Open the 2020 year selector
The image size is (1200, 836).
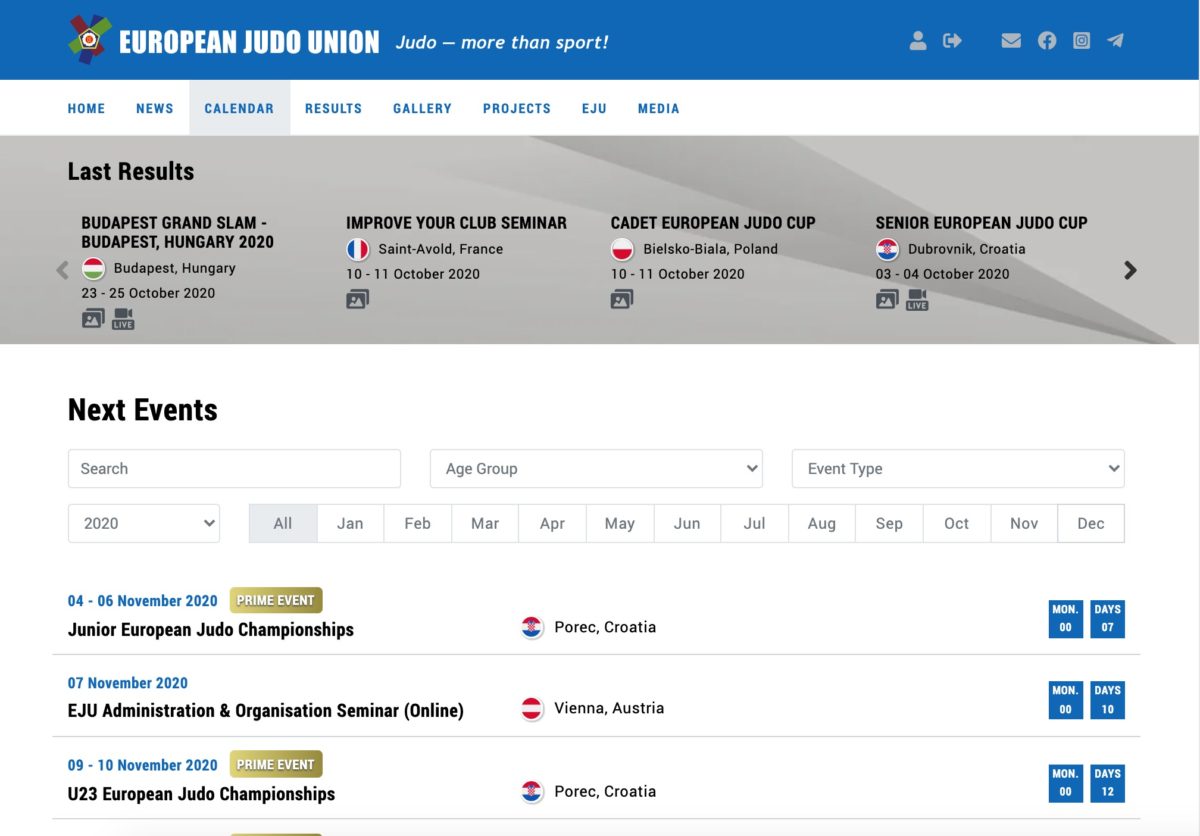144,523
